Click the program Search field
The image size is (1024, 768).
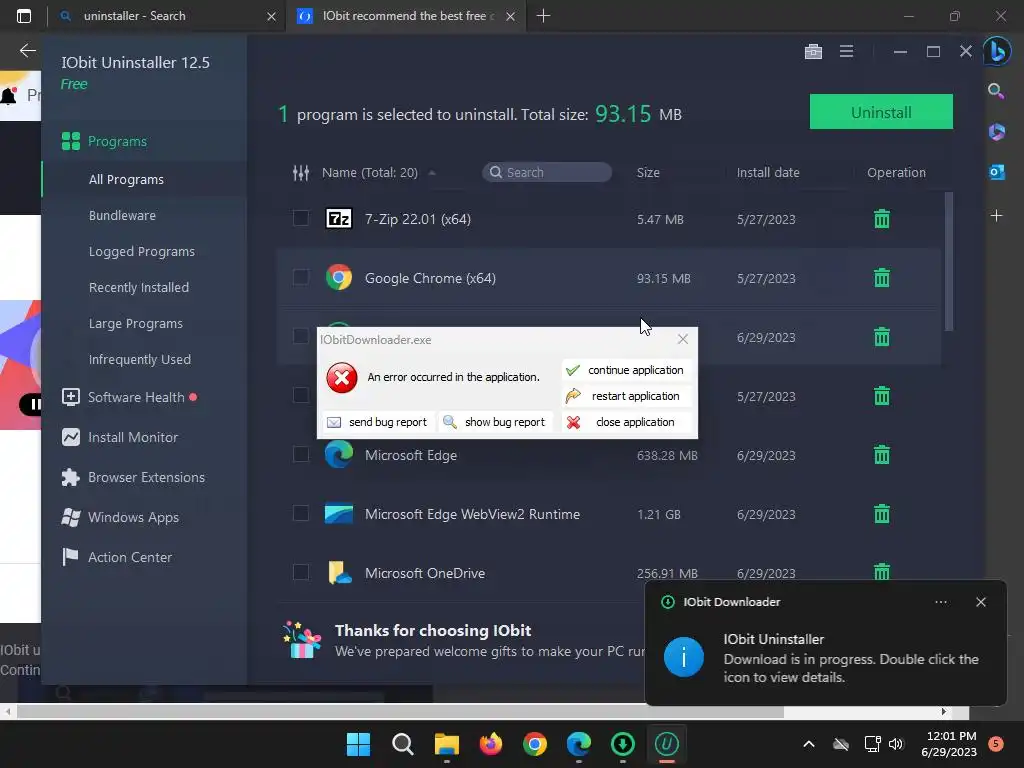[x=547, y=172]
